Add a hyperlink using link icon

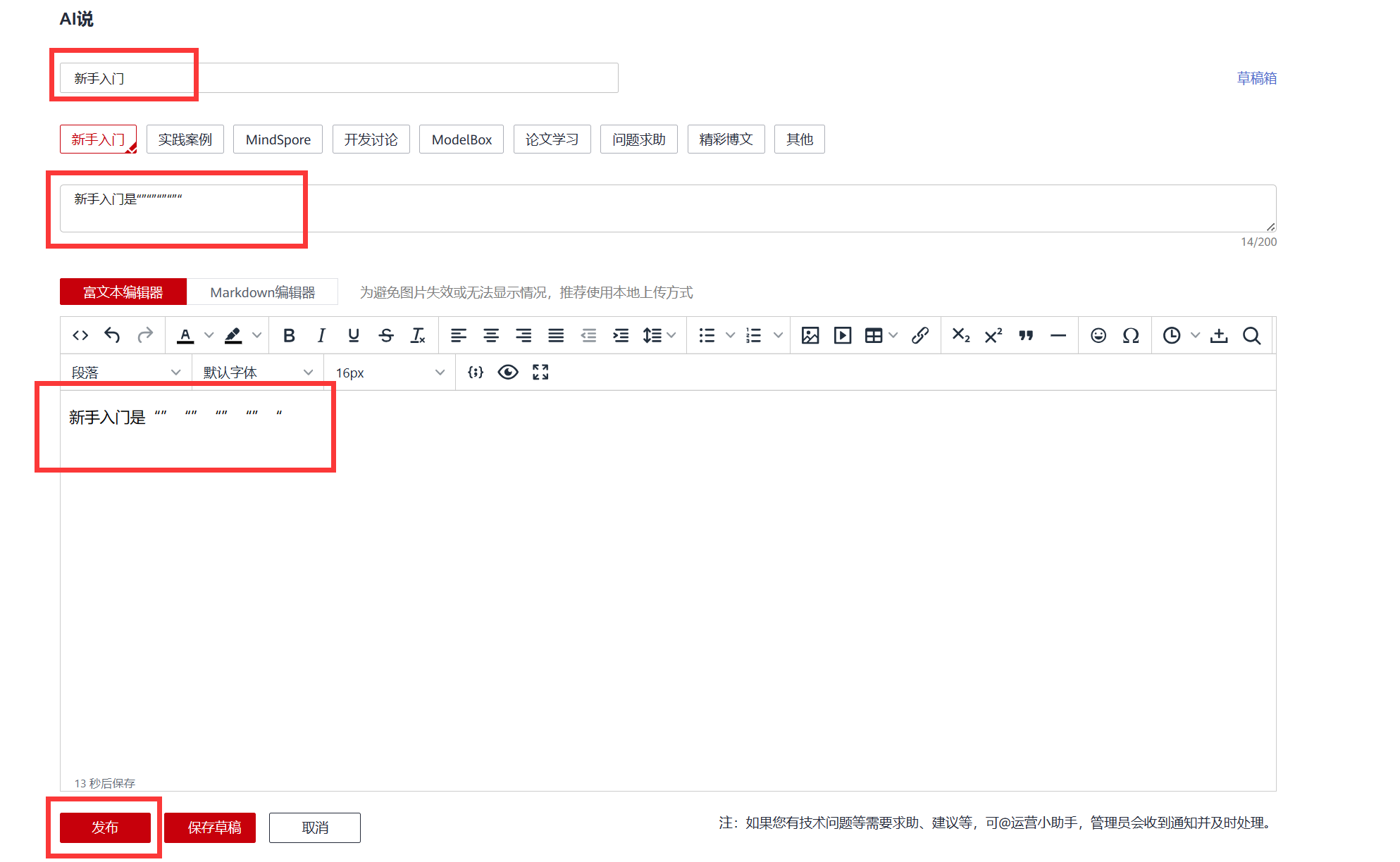pos(920,335)
